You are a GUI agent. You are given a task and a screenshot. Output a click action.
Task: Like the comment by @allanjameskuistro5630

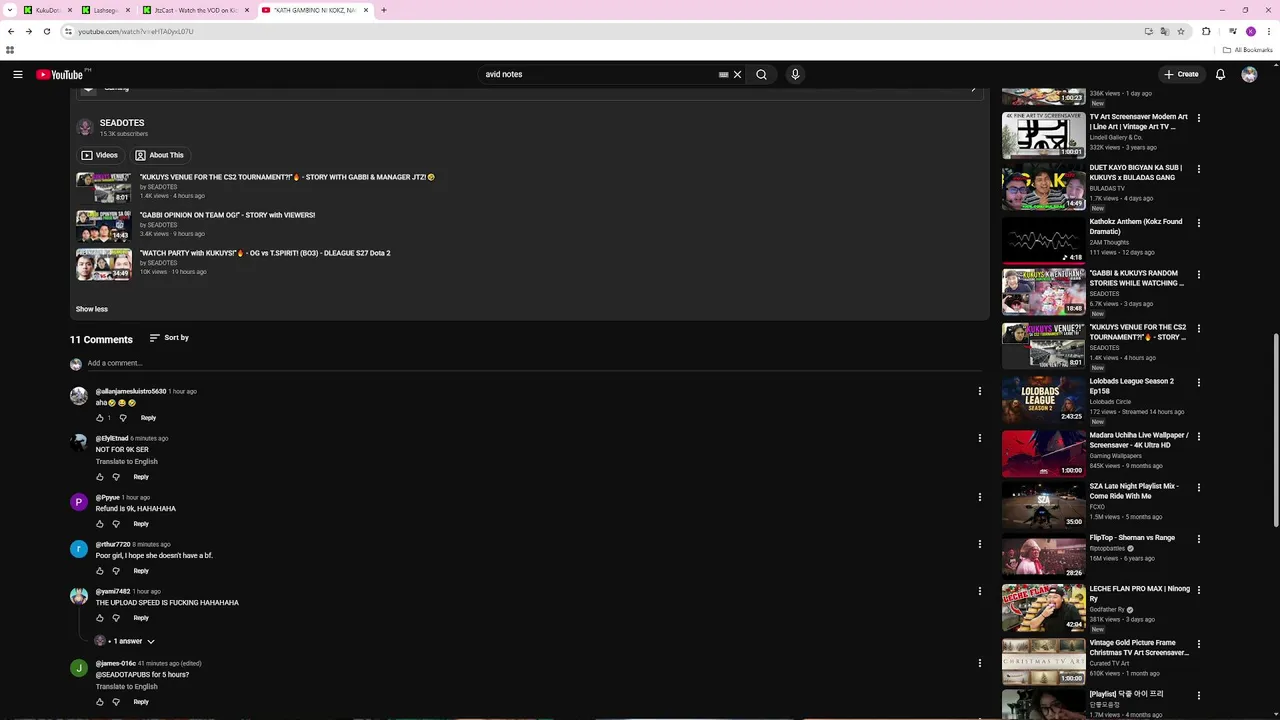(x=99, y=418)
